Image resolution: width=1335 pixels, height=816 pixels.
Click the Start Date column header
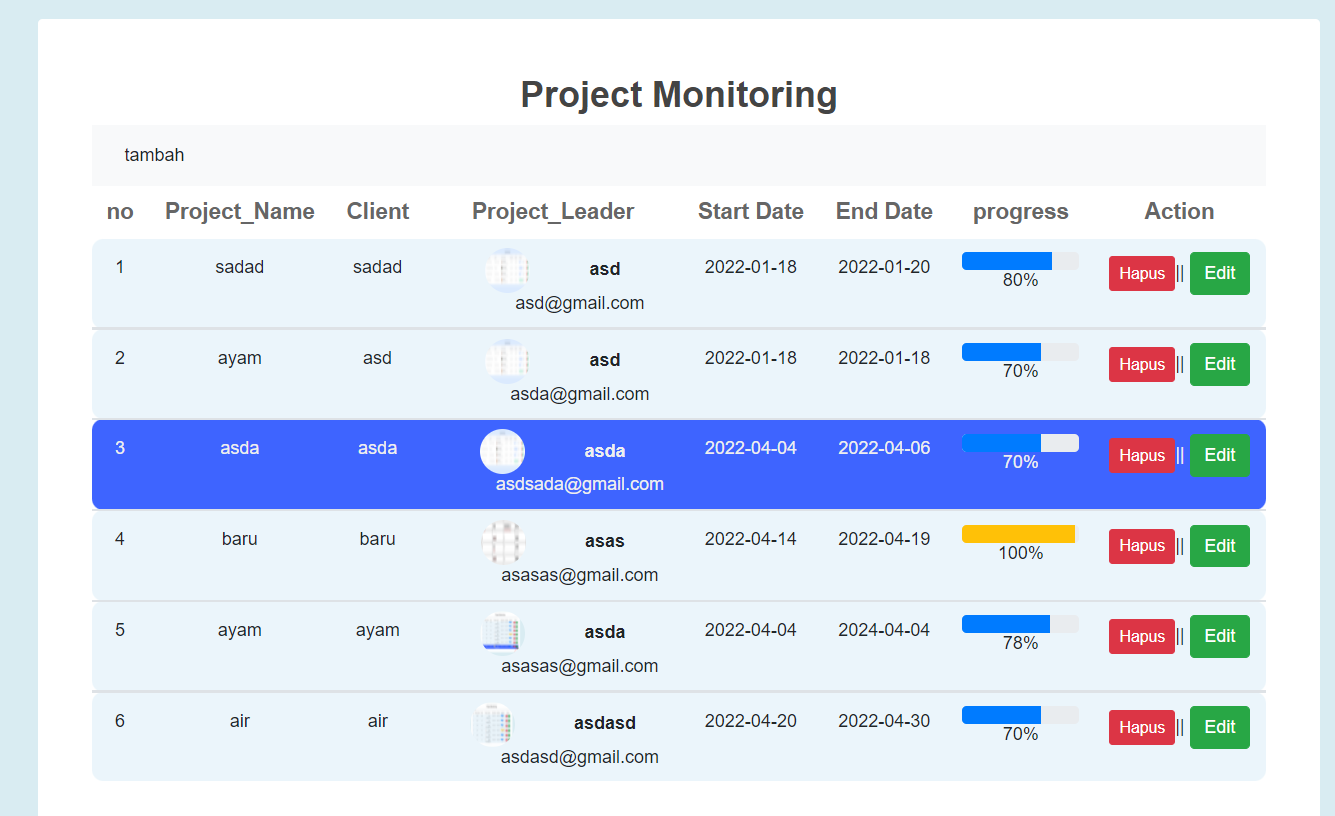click(x=751, y=211)
